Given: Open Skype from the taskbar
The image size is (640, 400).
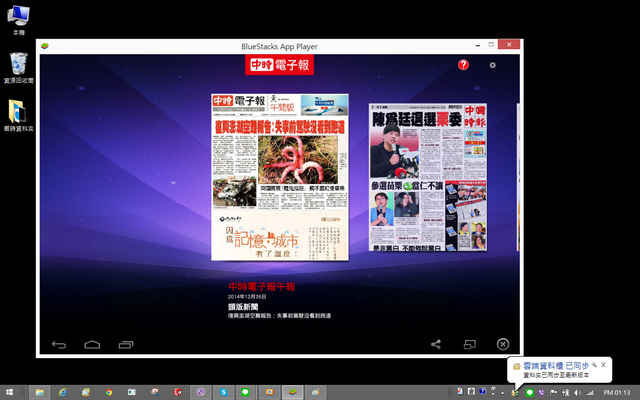Looking at the screenshot, I should point(224,393).
